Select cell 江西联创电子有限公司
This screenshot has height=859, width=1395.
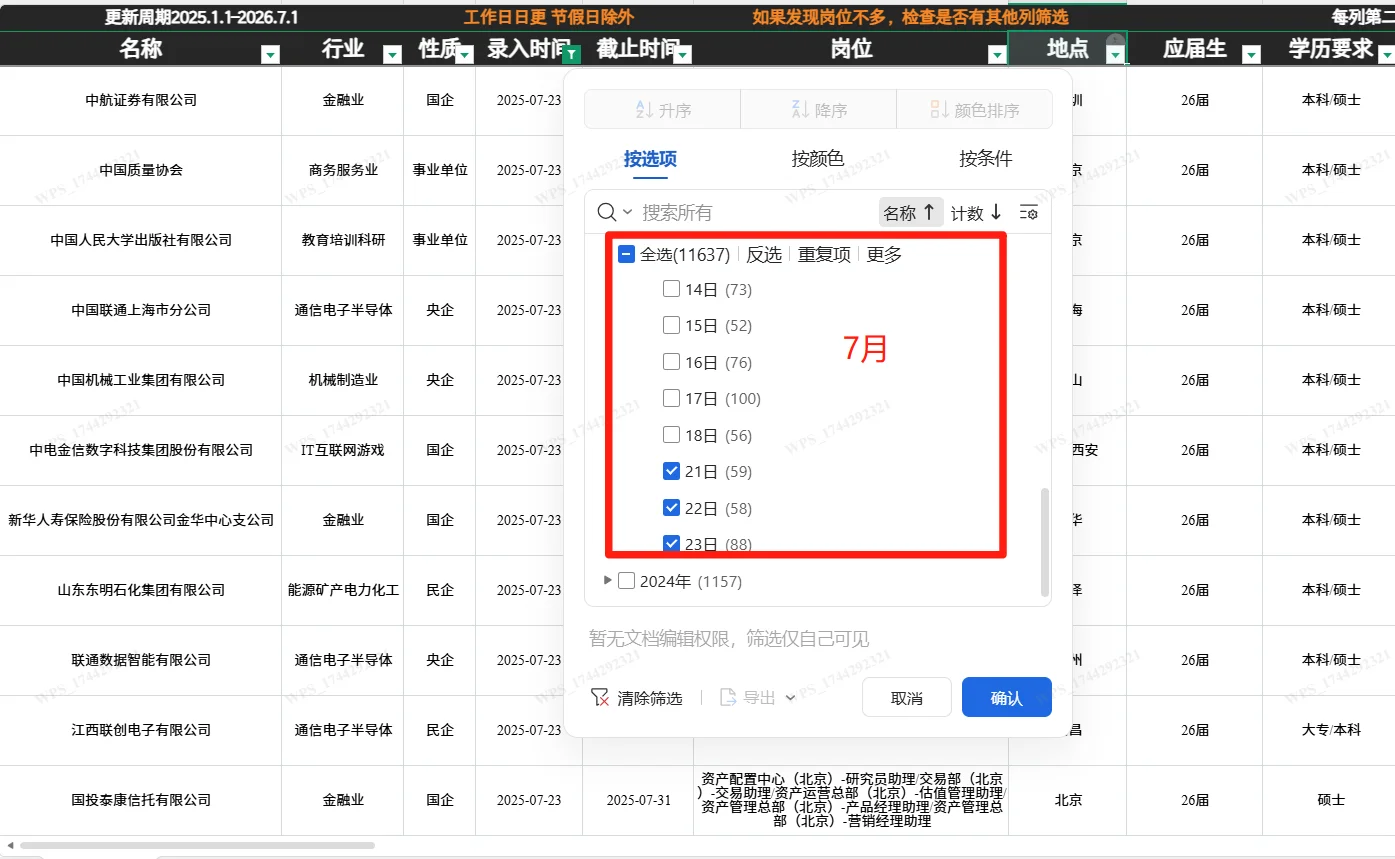click(141, 730)
